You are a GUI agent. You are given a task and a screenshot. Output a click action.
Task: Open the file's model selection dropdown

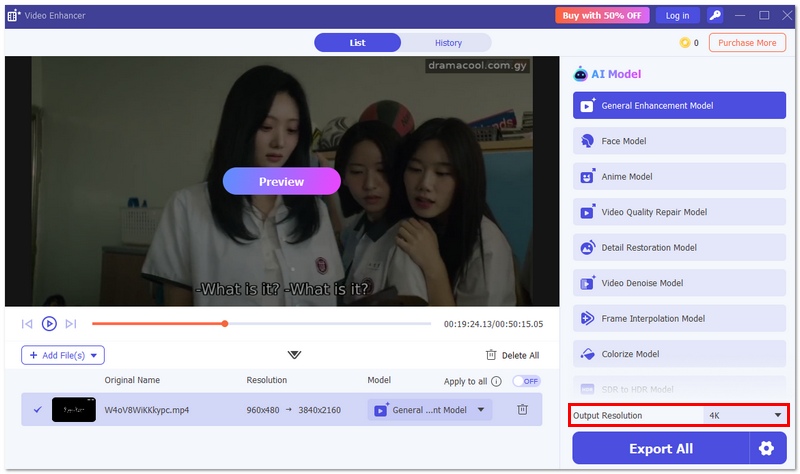pos(480,409)
